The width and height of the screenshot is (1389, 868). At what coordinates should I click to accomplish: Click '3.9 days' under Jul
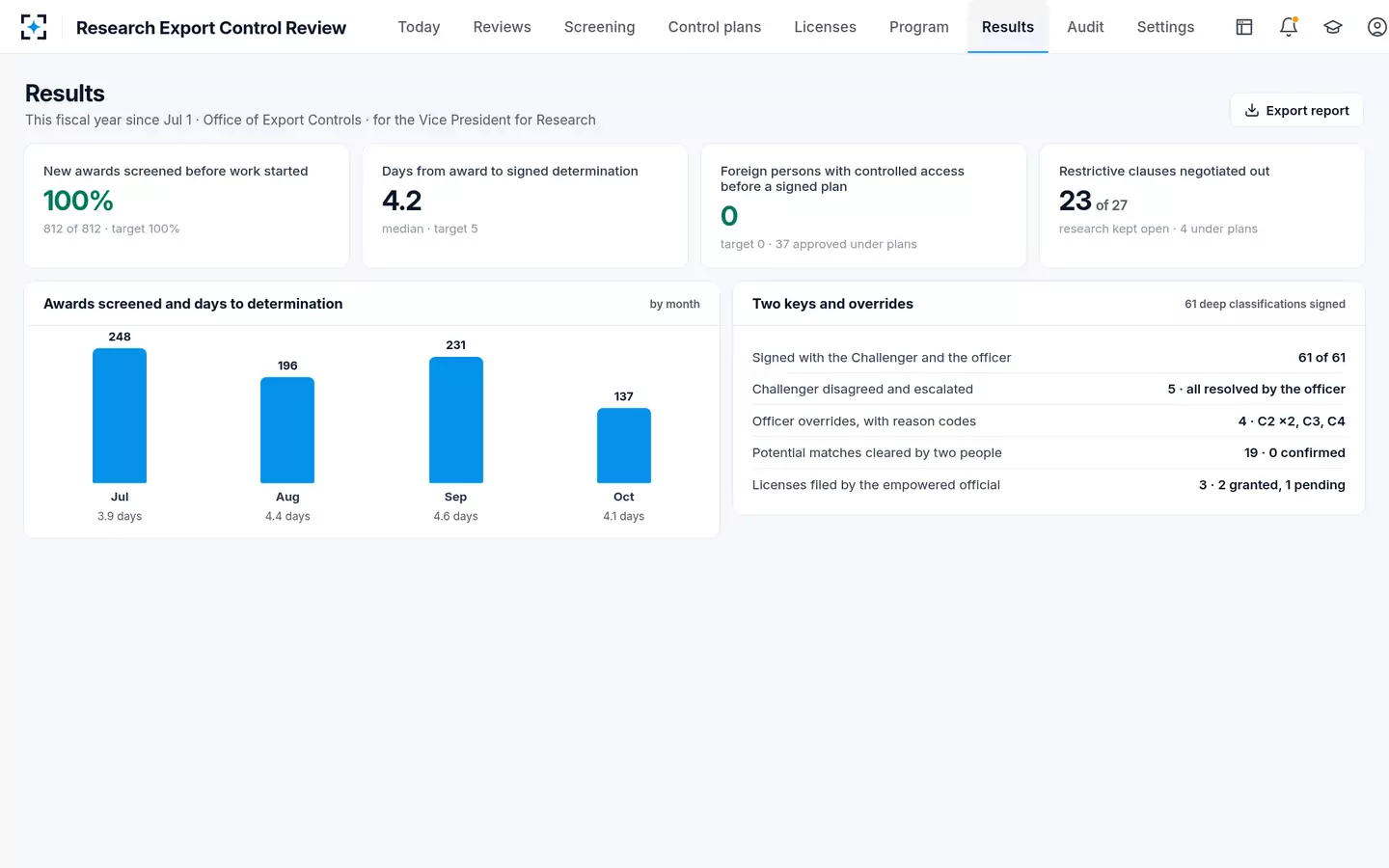coord(120,516)
